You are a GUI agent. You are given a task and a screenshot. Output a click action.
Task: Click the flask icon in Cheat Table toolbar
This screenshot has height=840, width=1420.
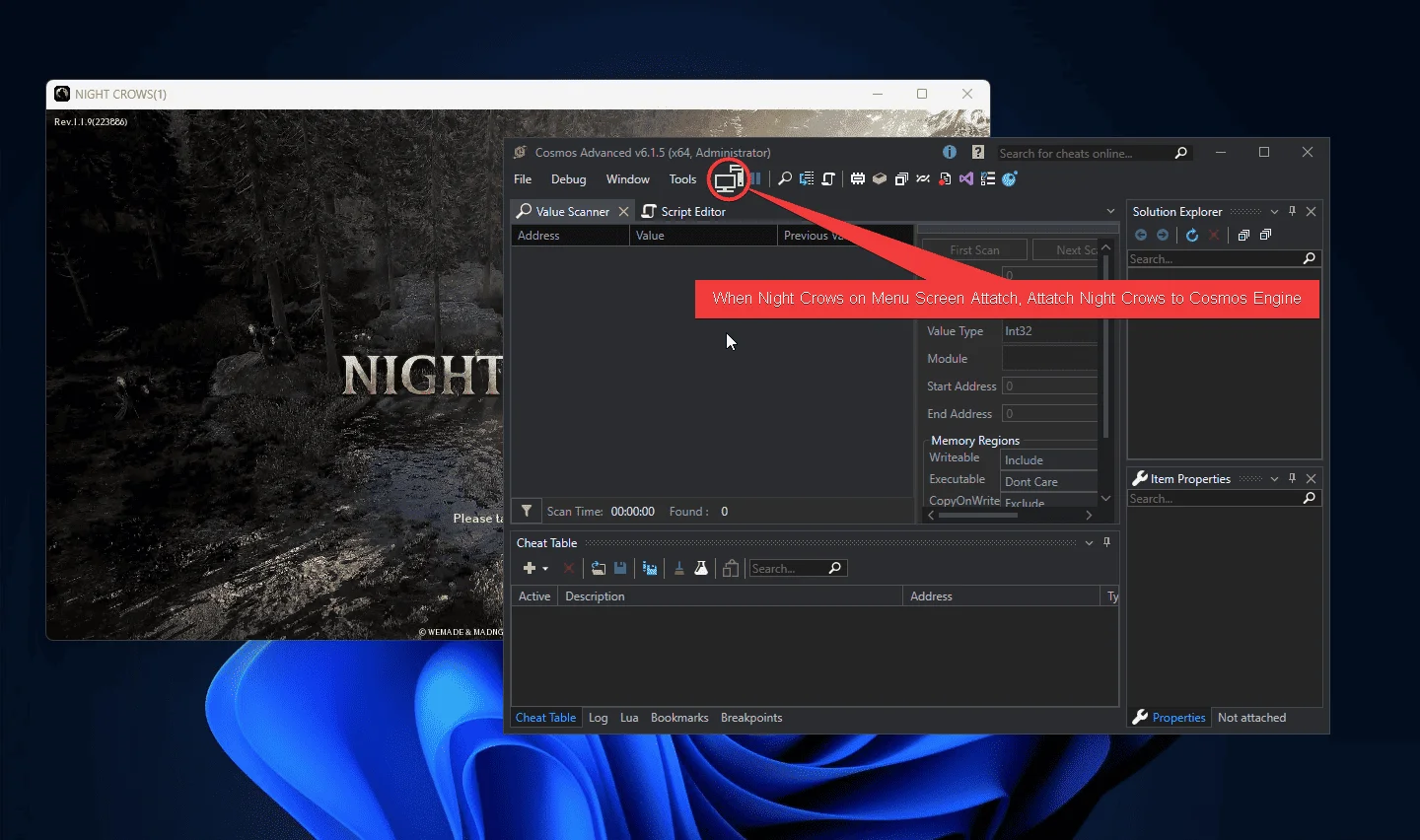[x=701, y=568]
